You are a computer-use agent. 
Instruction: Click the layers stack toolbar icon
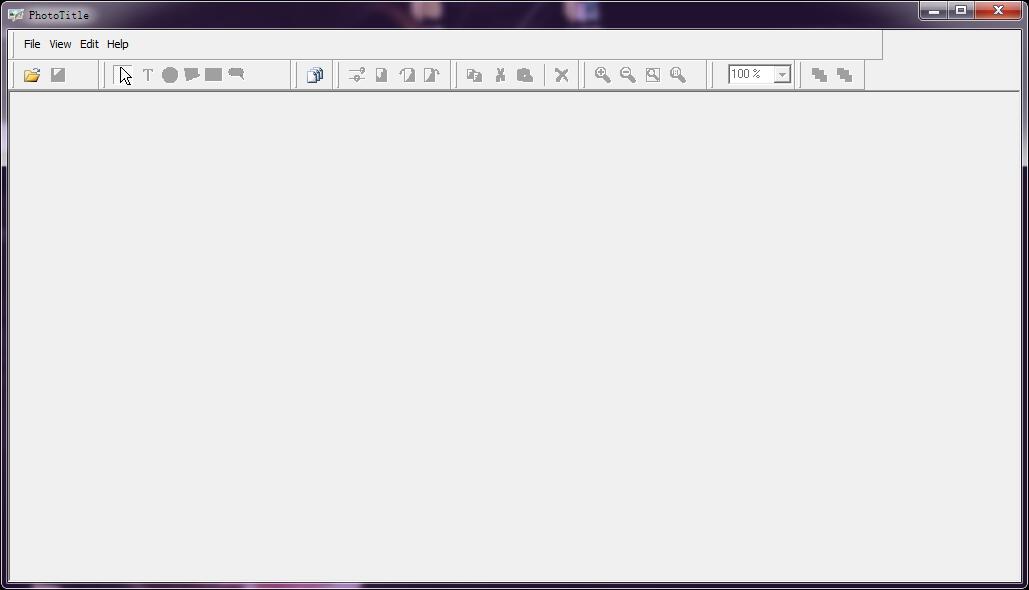(x=313, y=74)
